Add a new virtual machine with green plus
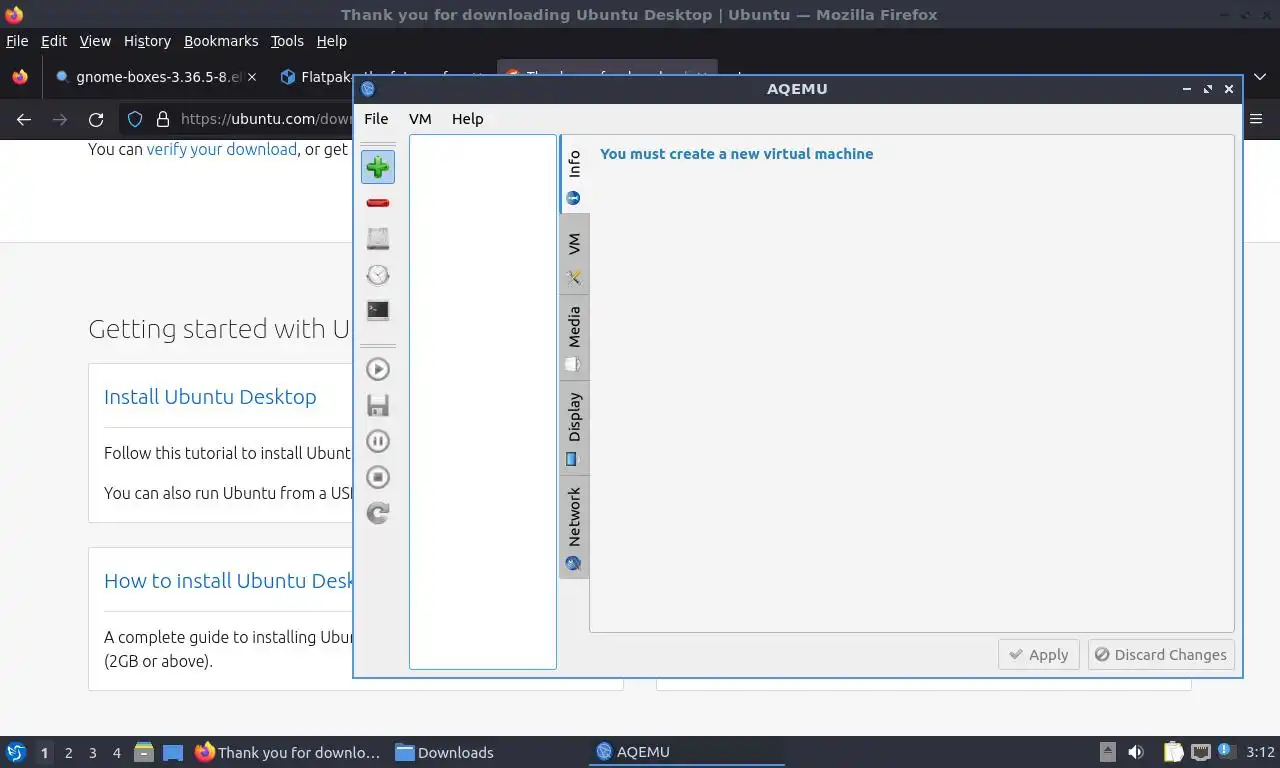 tap(378, 167)
